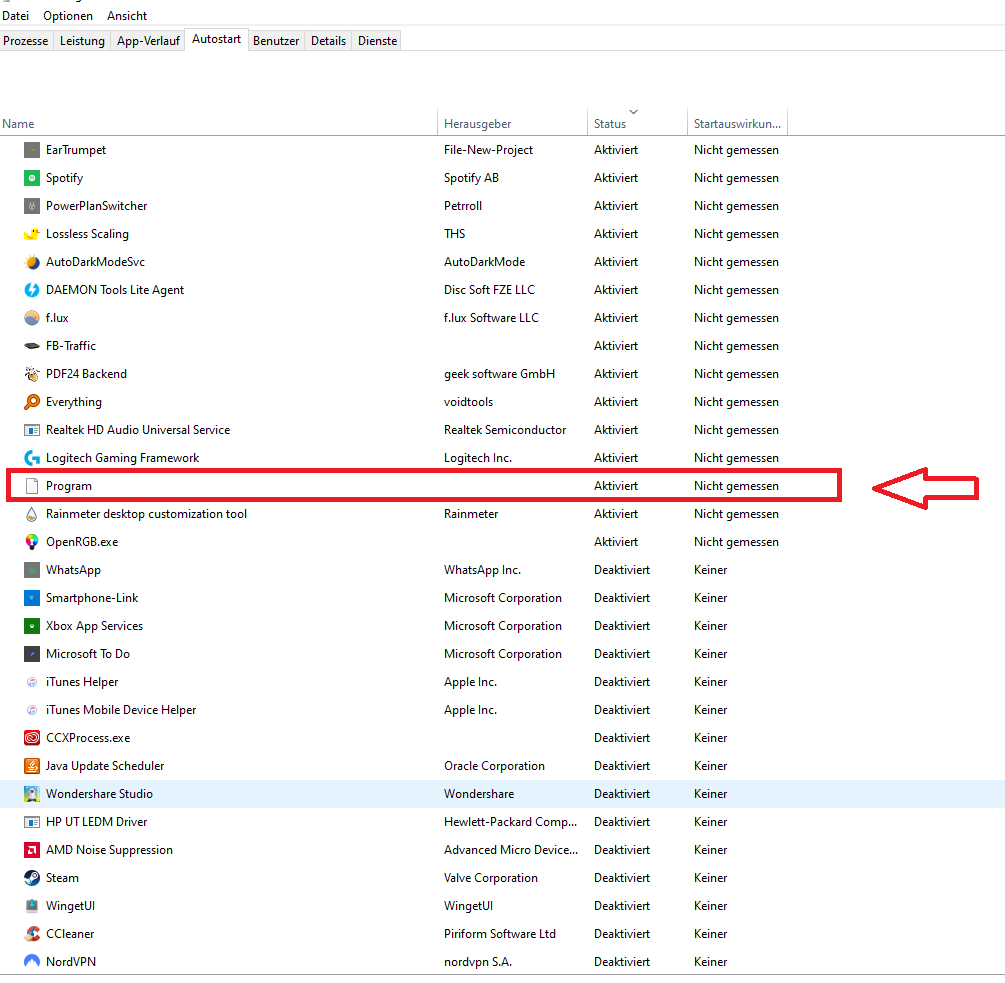Click Keiner impact for NordVPN

click(x=710, y=962)
